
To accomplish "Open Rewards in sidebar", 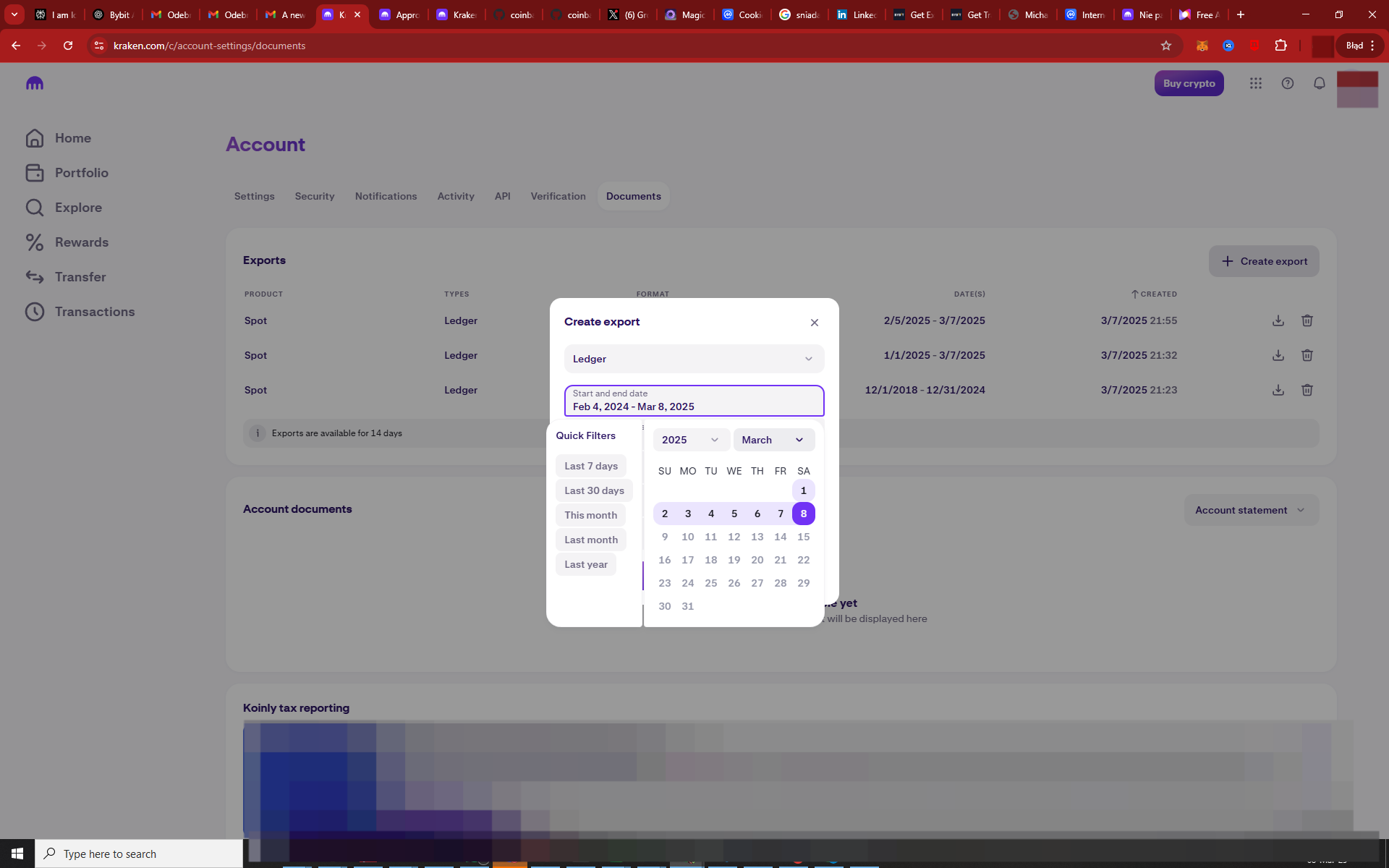I will [x=67, y=242].
